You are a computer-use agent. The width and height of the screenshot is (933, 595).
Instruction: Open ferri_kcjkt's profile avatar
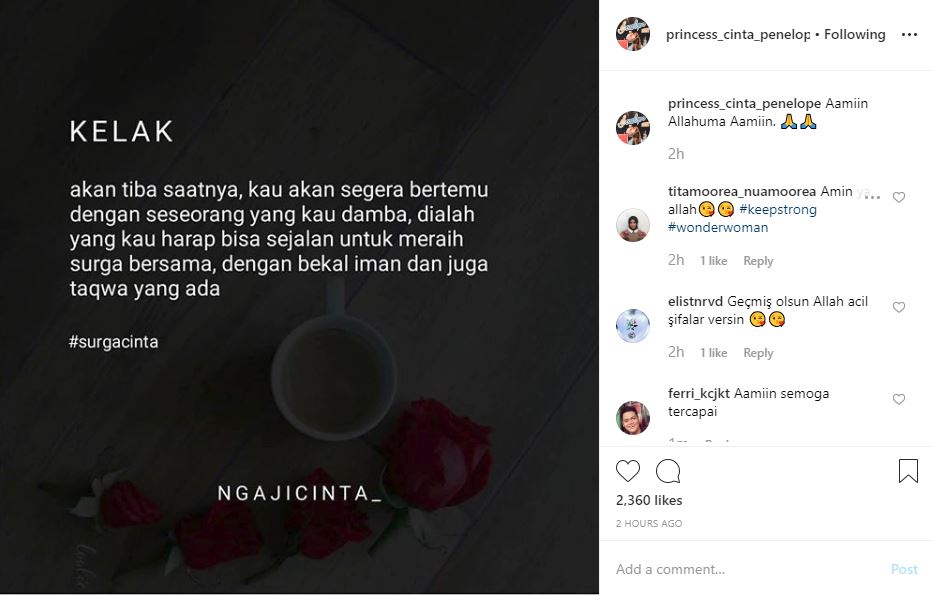point(633,418)
